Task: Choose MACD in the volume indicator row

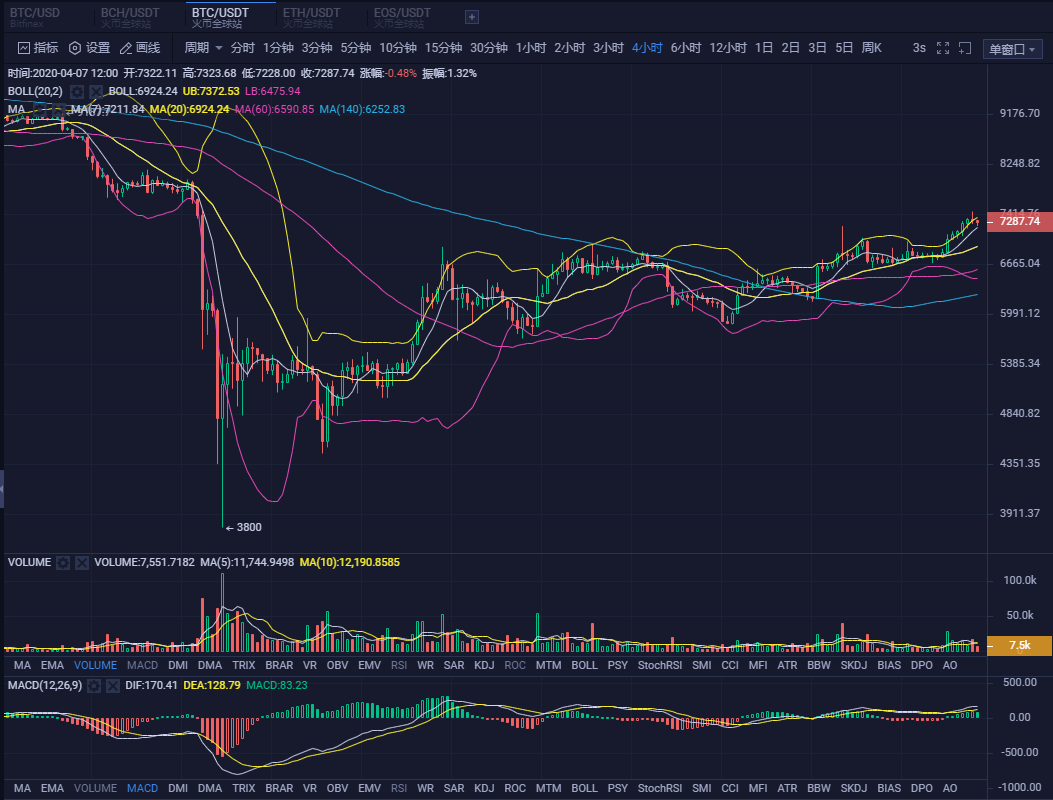Action: point(142,665)
